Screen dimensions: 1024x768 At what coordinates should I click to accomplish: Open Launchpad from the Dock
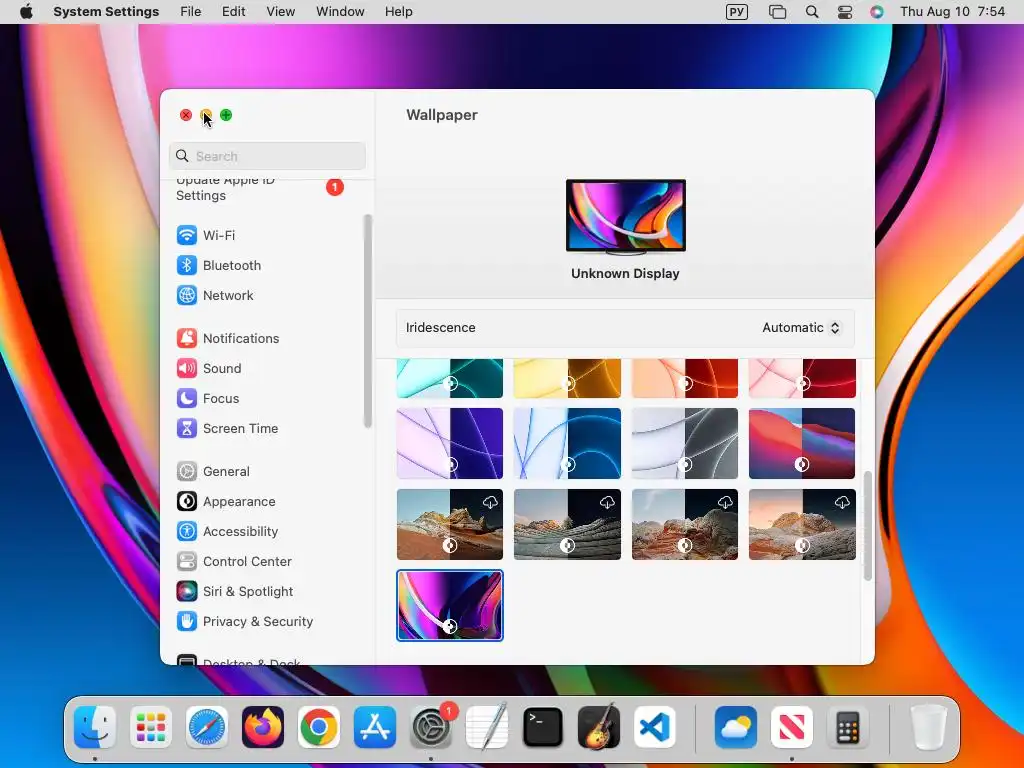point(151,727)
